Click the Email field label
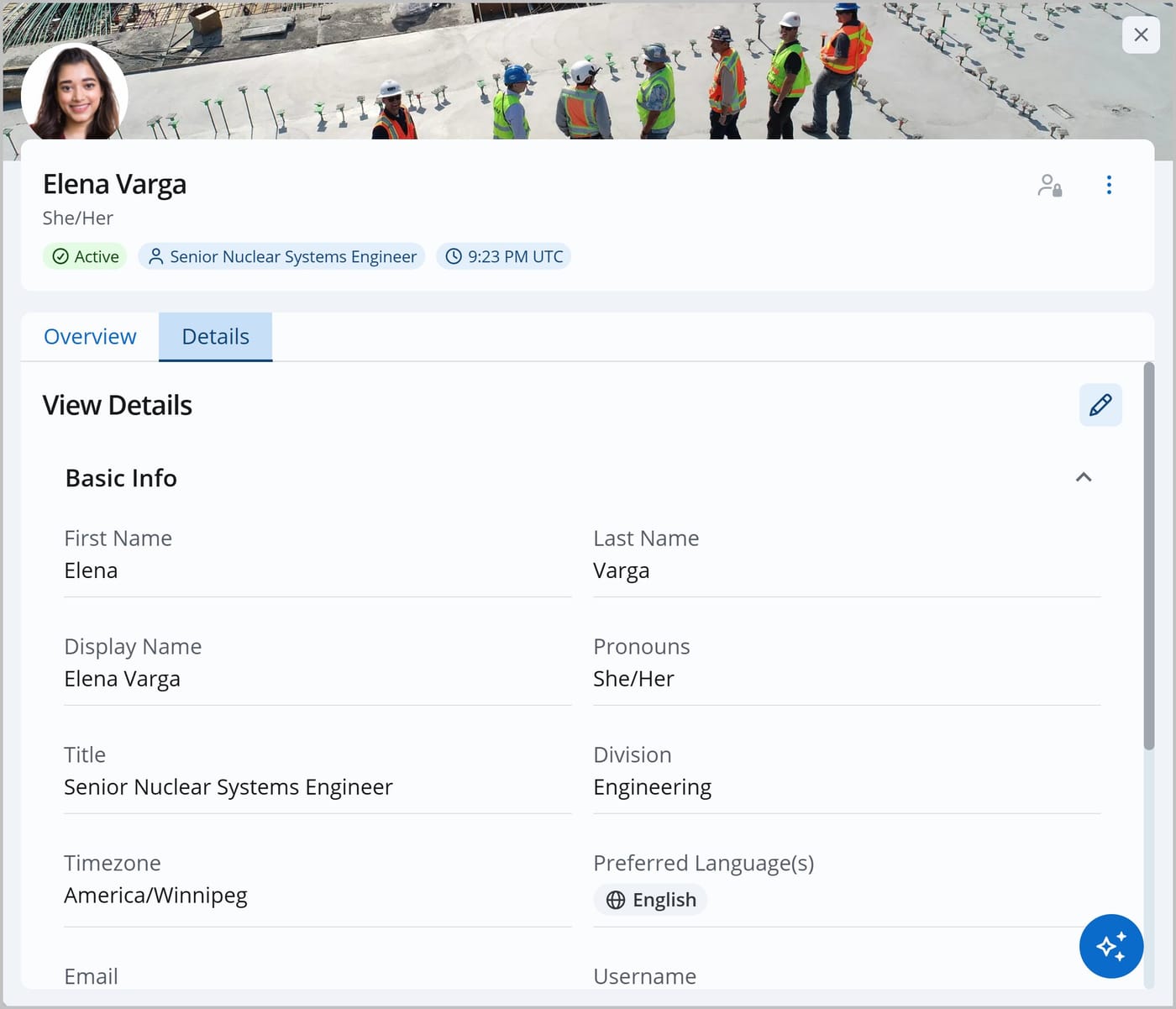This screenshot has height=1009, width=1176. point(92,976)
